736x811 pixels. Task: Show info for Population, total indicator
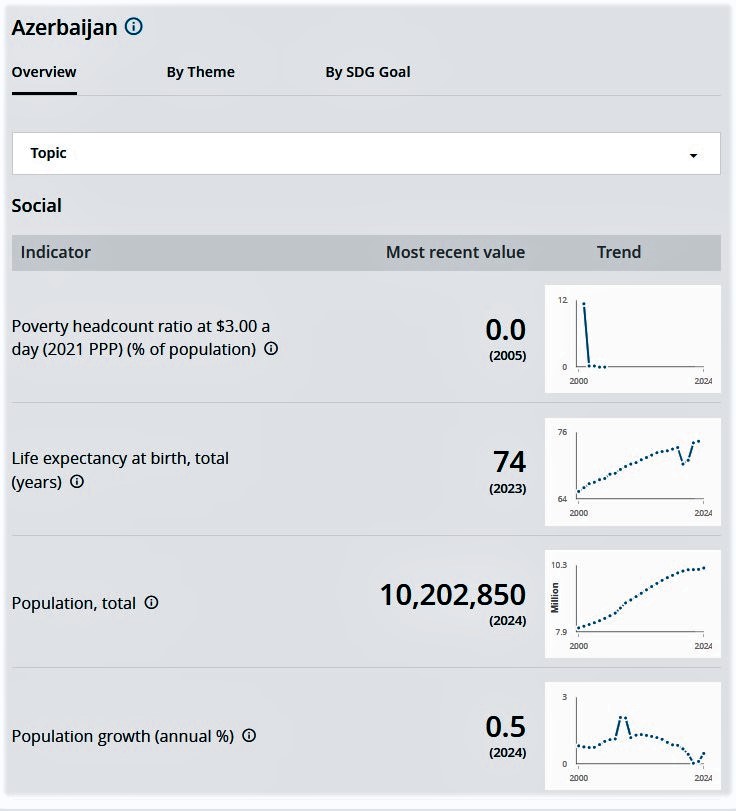(151, 603)
